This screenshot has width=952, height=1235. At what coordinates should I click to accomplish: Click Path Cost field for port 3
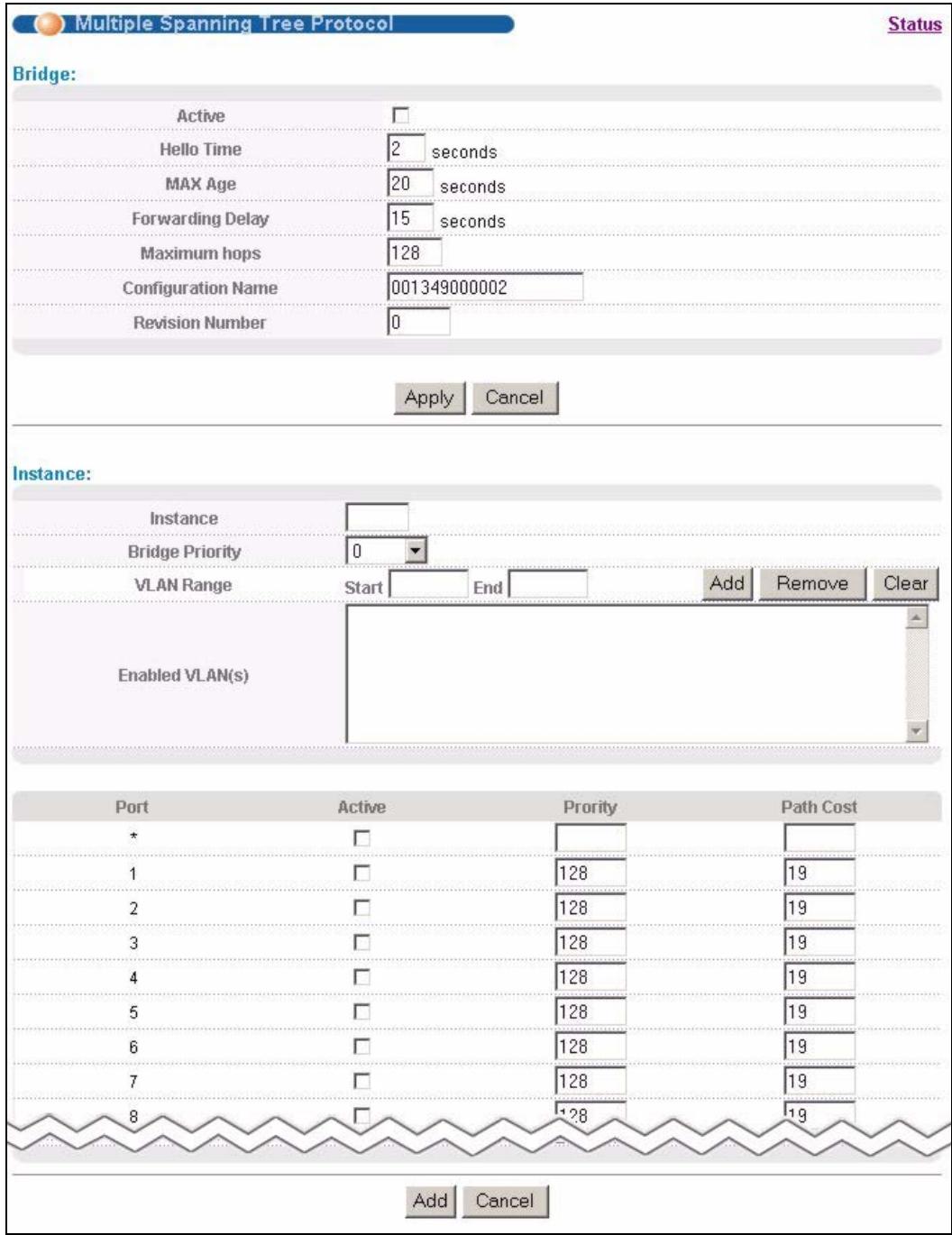tap(819, 942)
